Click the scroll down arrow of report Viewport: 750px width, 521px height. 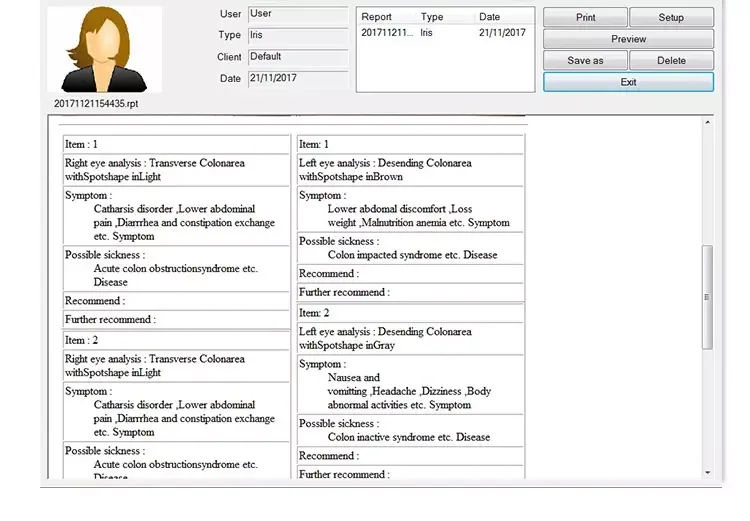click(708, 471)
